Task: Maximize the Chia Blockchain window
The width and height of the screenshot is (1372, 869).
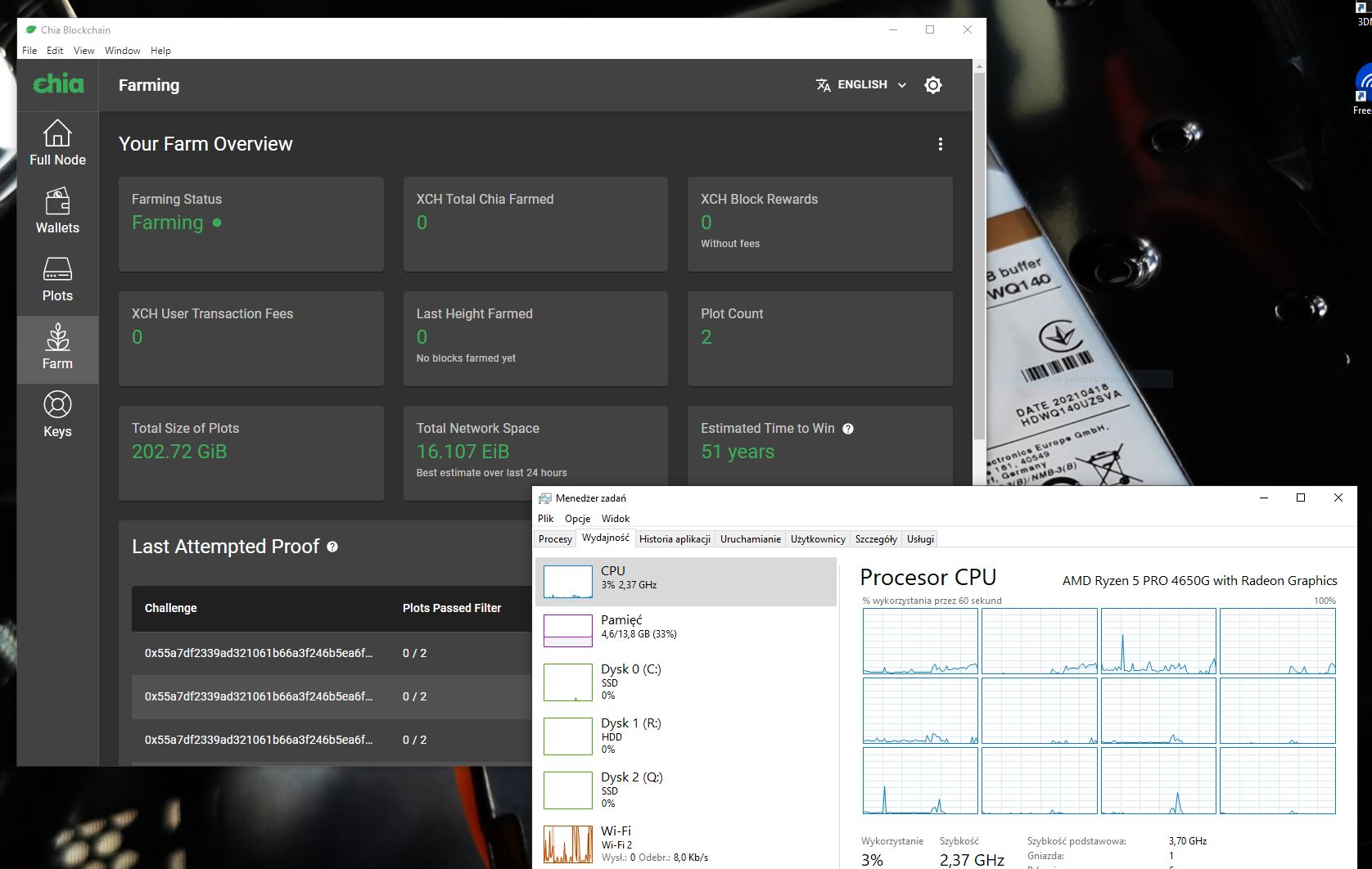Action: (930, 29)
